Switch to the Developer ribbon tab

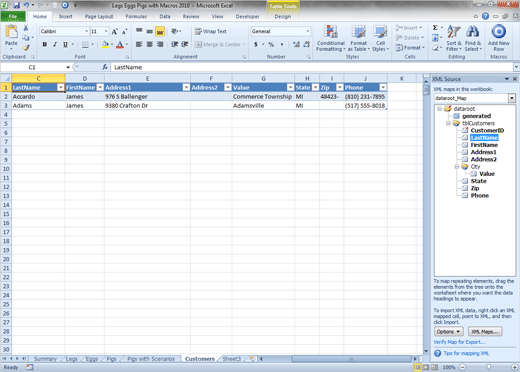247,16
